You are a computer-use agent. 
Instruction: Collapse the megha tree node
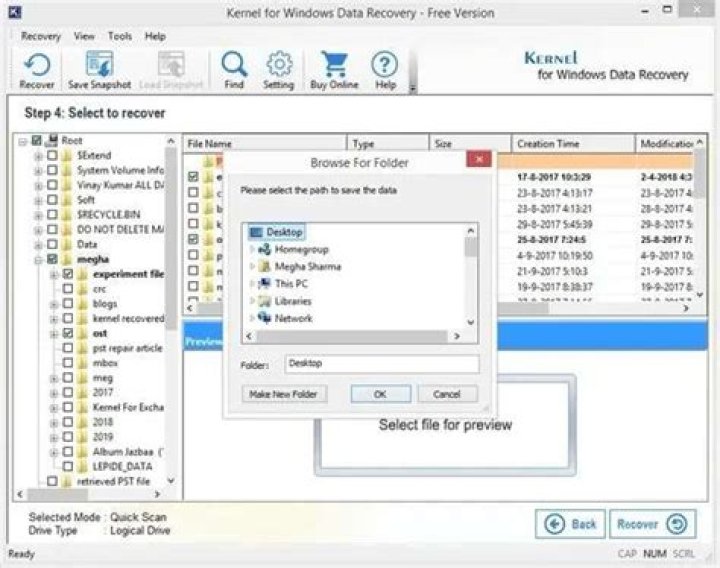38,260
